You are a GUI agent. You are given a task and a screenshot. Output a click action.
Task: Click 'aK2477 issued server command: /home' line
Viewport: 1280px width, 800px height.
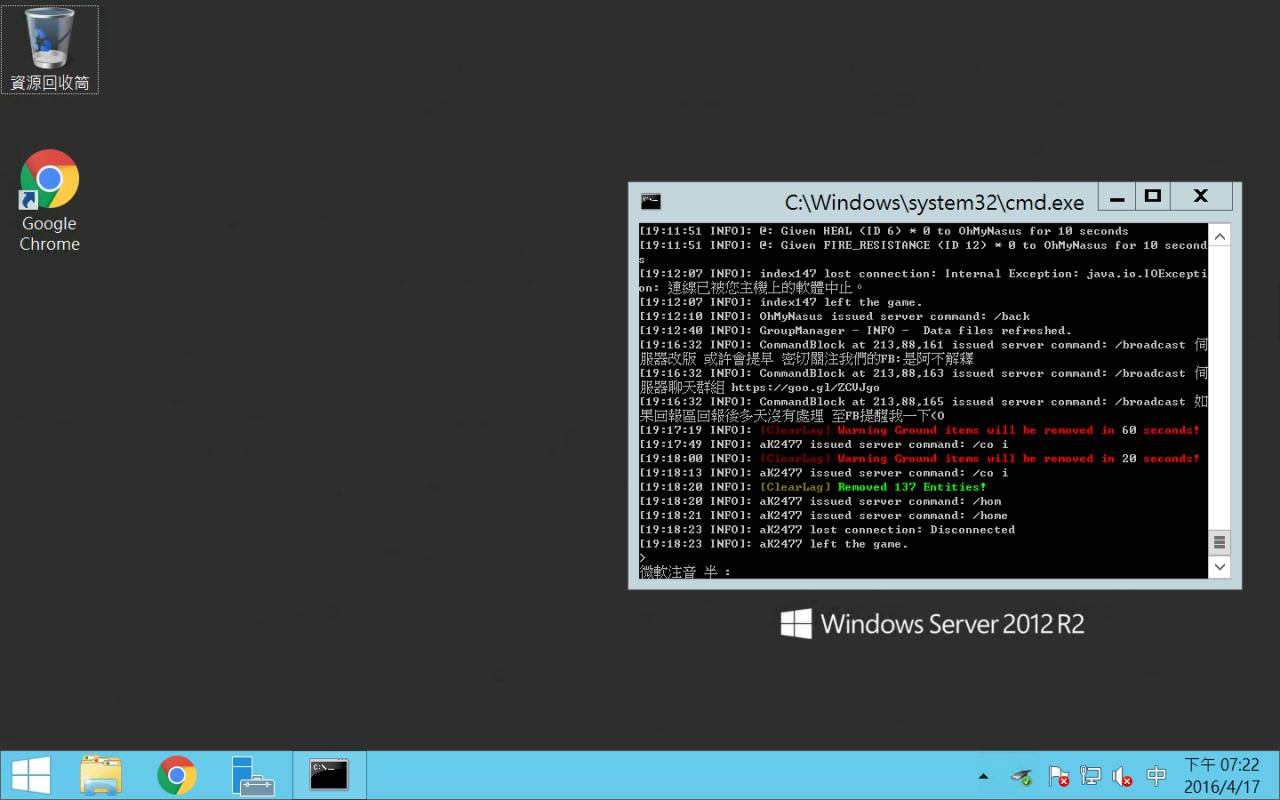824,516
